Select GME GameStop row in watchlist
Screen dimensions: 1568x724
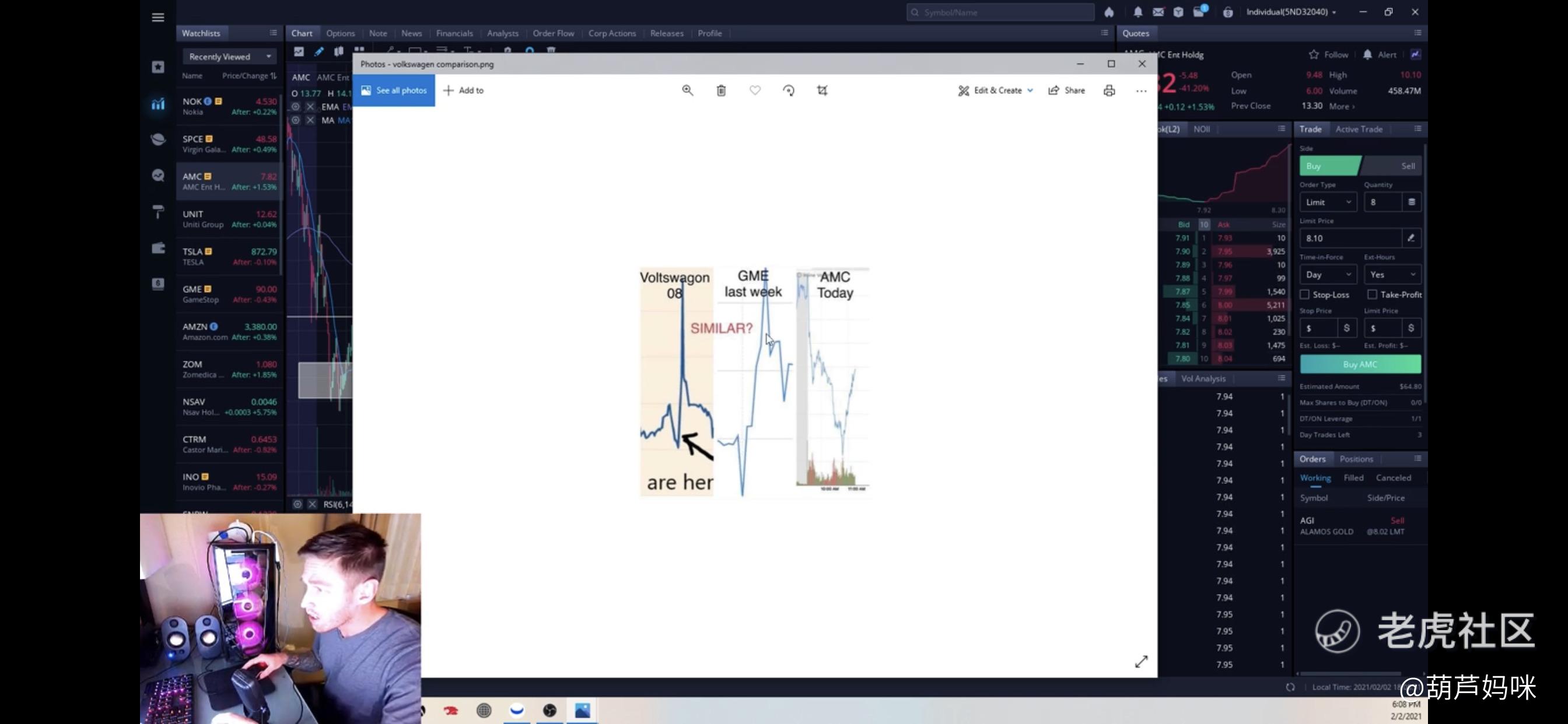[229, 294]
